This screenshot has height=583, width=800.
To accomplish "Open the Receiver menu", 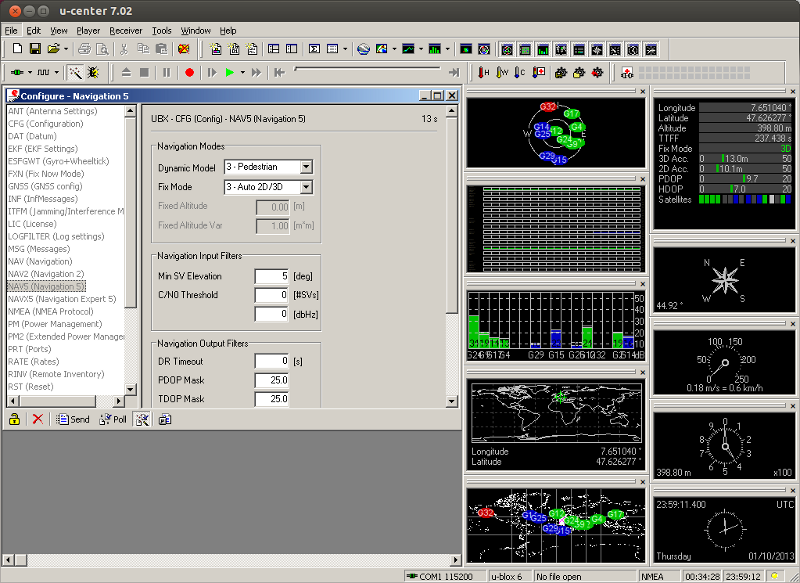I will coord(126,31).
